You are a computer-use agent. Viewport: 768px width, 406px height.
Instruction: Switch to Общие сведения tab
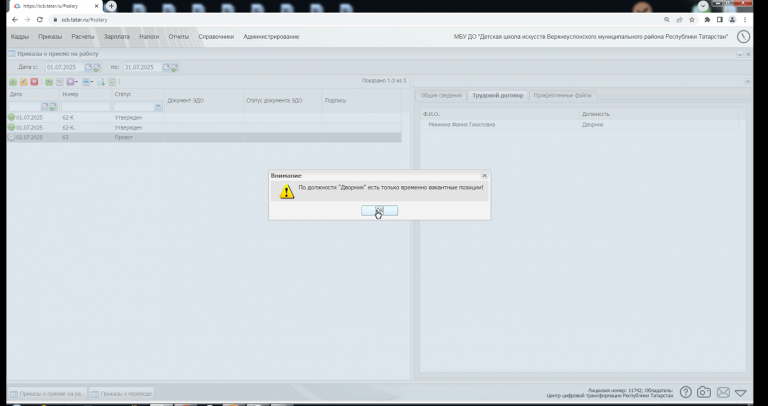[441, 96]
